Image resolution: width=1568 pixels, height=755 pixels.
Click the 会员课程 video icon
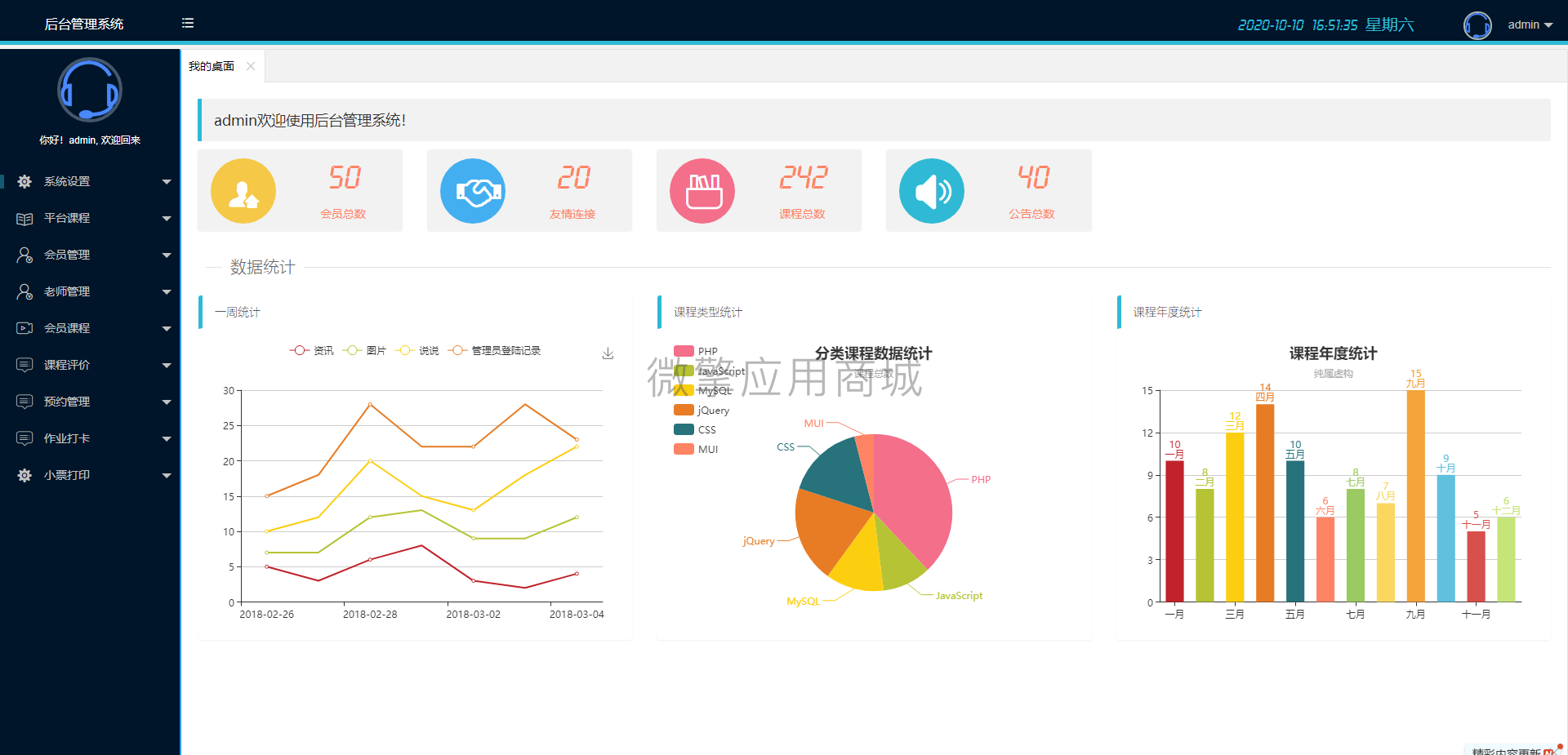pos(24,328)
